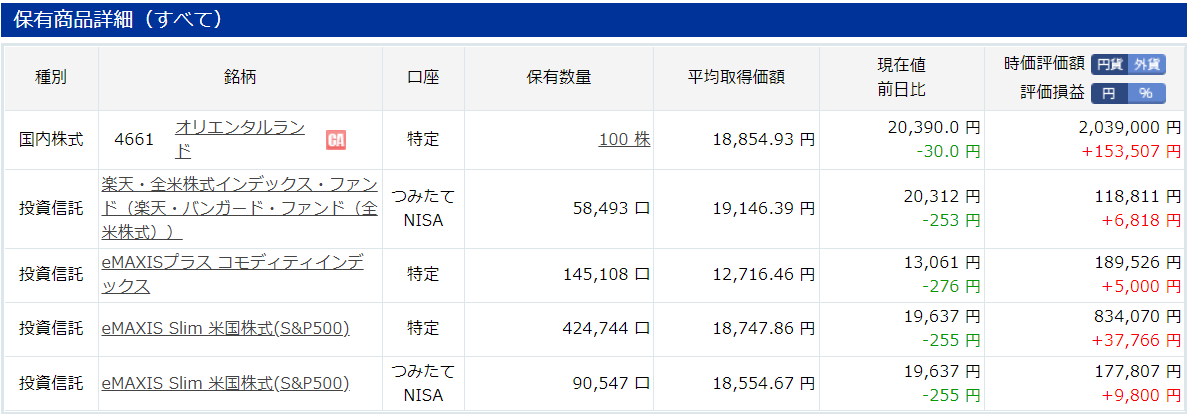
Task: Click the 保有数量 column header
Action: 559,78
